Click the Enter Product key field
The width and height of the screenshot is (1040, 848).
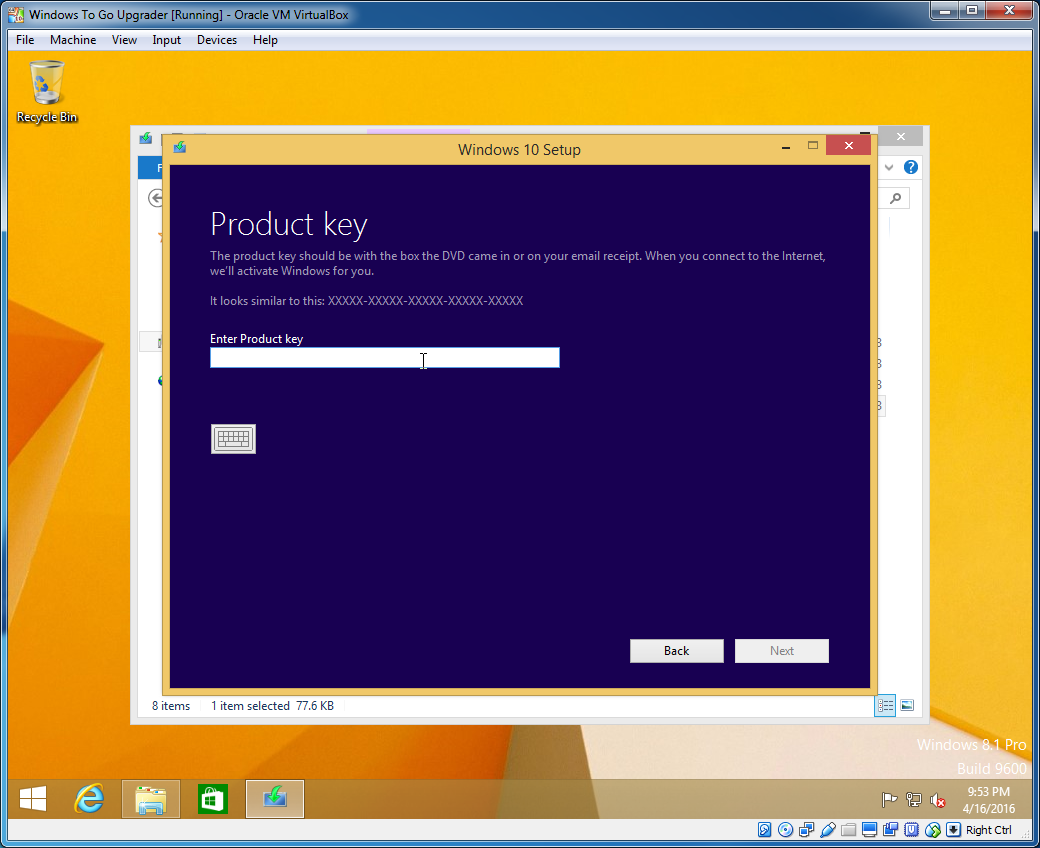[385, 358]
